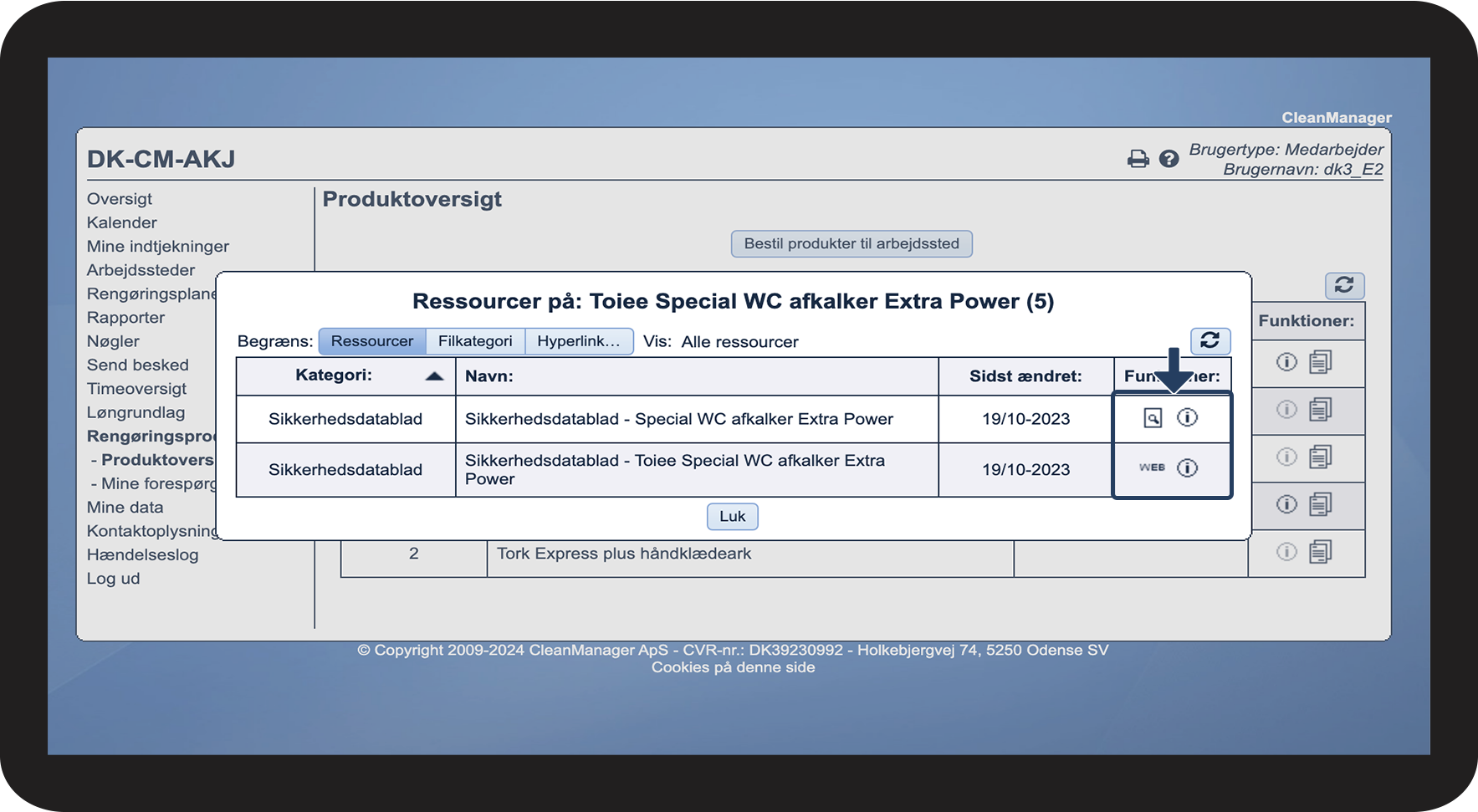Viewport: 1478px width, 812px height.
Task: Refresh the resources list in the dialog
Action: click(1210, 340)
